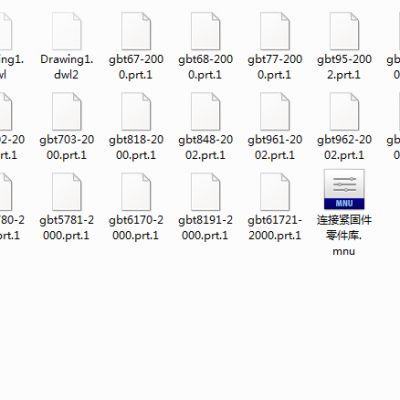Select the blue MNU menu file icon
The image size is (400, 400).
tap(344, 189)
